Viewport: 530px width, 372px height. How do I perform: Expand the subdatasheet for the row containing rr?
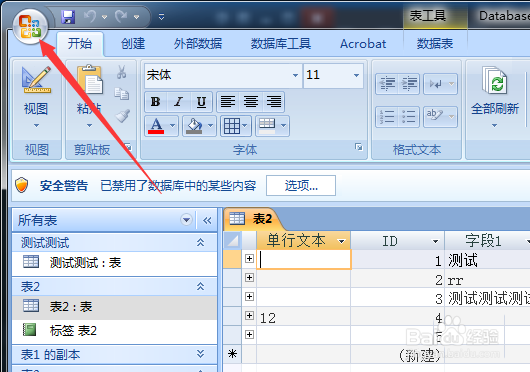[249, 277]
